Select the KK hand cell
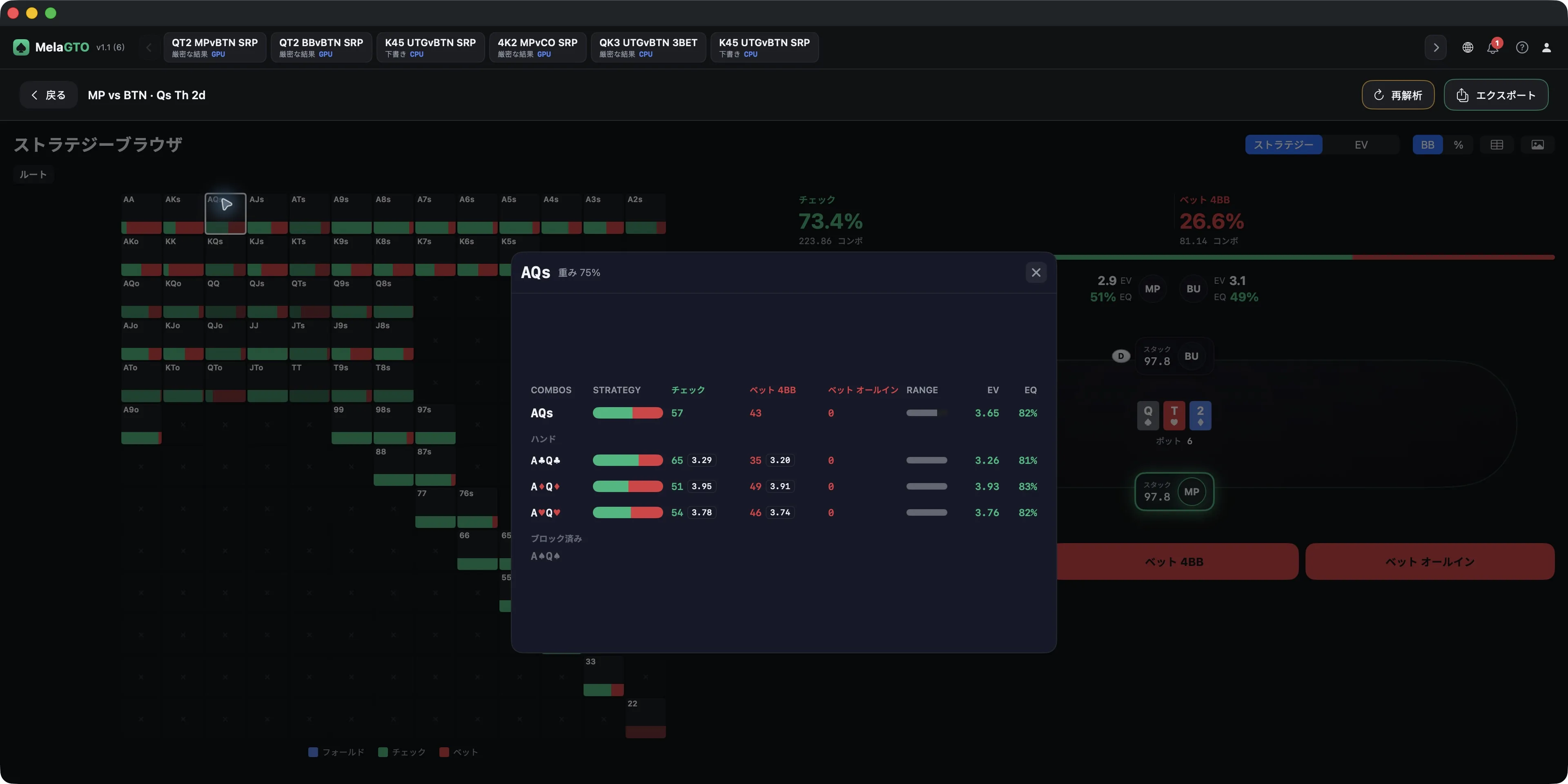The height and width of the screenshot is (784, 1568). click(183, 256)
